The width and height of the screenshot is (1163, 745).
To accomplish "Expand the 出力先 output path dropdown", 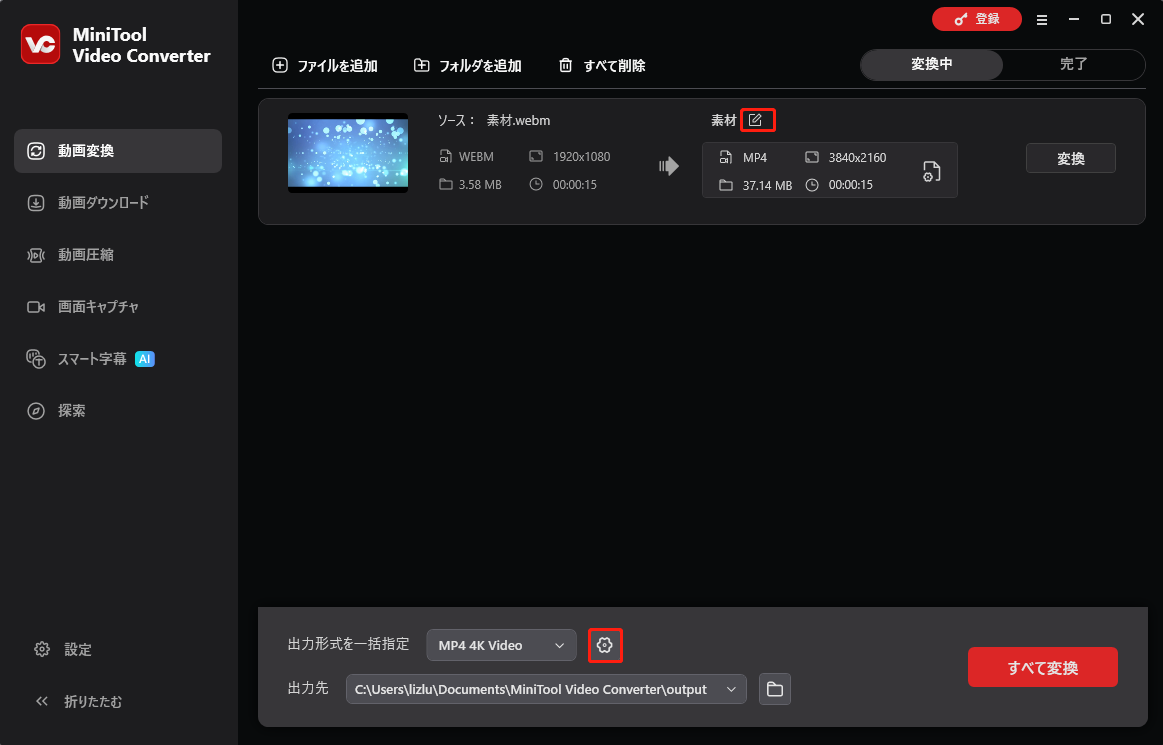I will click(x=730, y=688).
